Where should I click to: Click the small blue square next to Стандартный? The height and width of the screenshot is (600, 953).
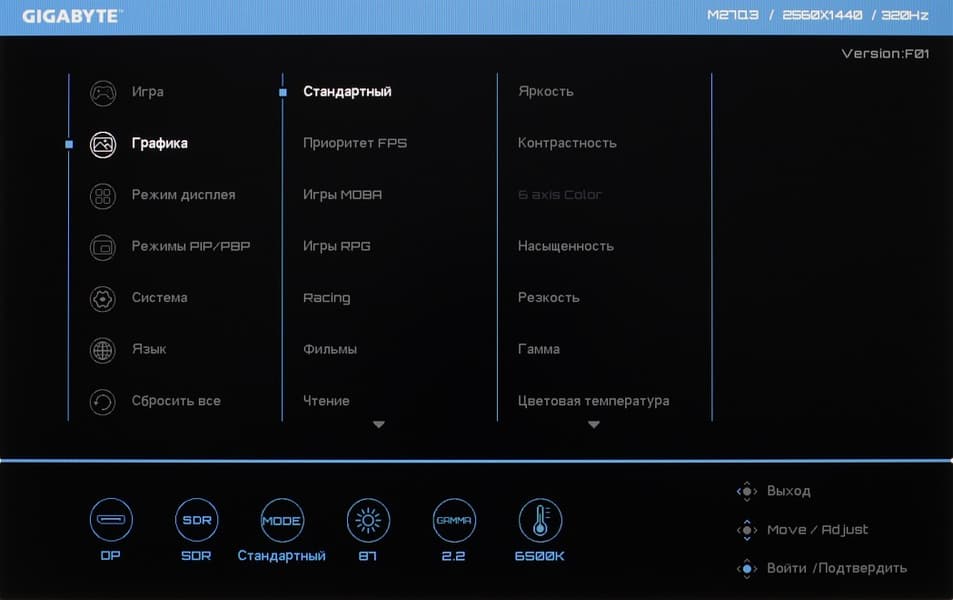point(283,92)
